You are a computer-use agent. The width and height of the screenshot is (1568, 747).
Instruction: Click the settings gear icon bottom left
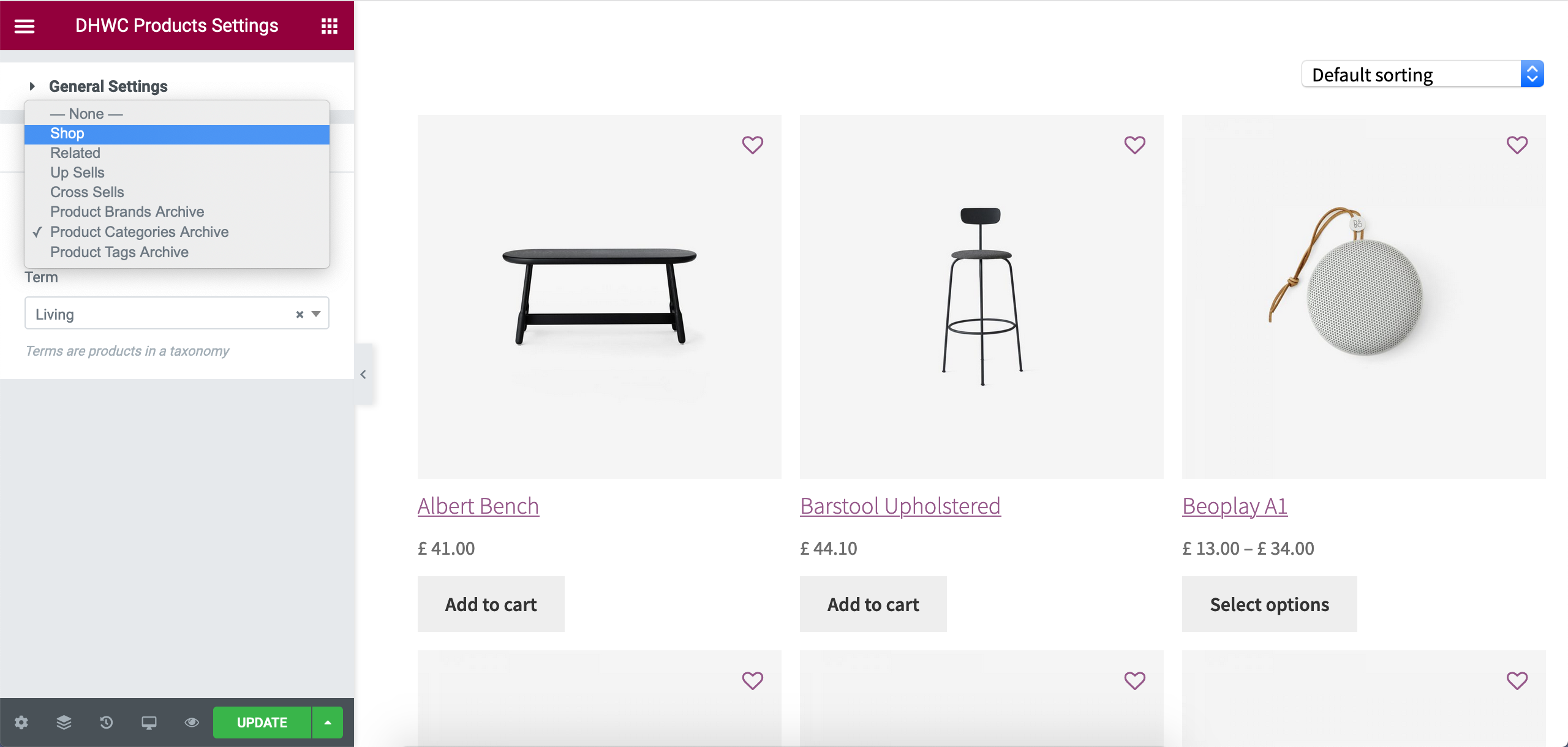click(21, 723)
